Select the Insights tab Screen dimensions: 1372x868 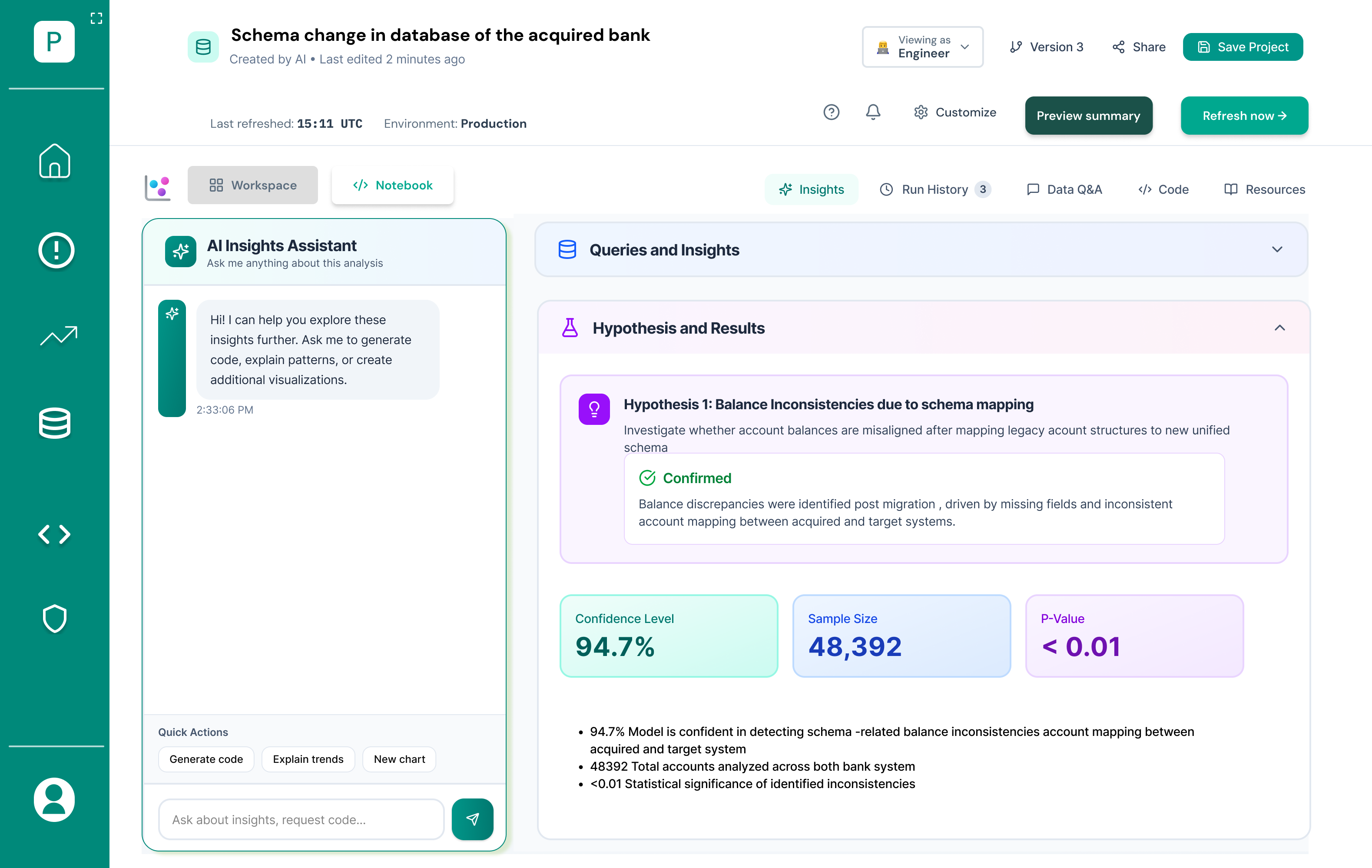pos(812,189)
